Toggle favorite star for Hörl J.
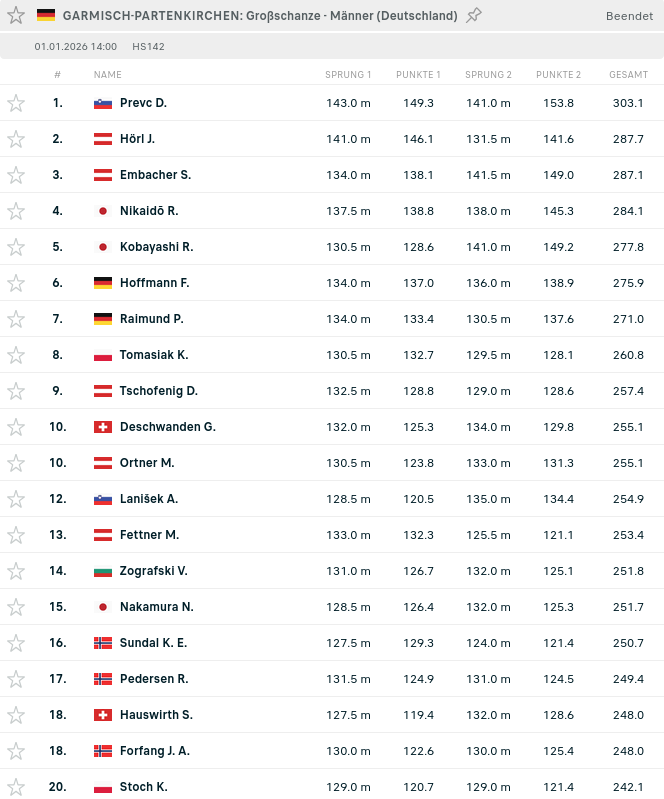 (x=16, y=139)
